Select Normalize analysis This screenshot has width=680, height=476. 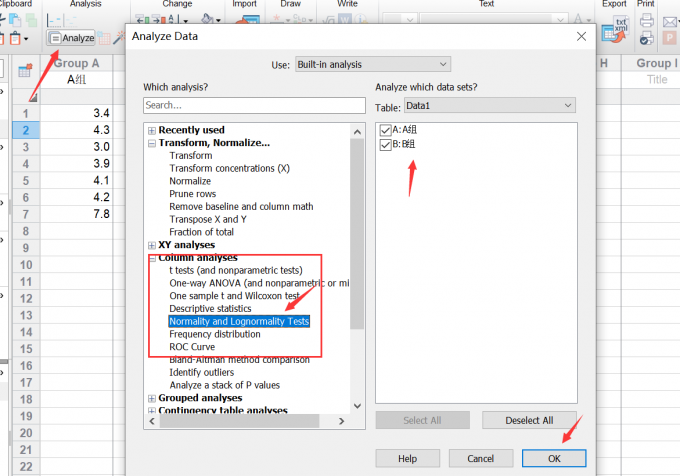pos(190,181)
